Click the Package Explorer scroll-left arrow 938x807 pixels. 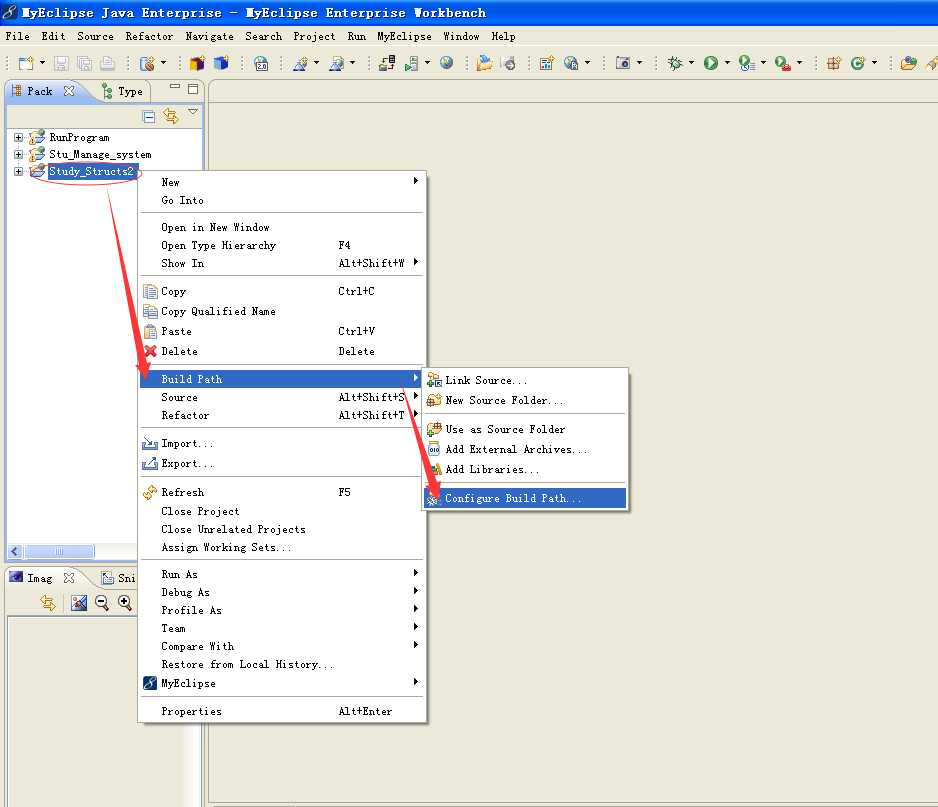pyautogui.click(x=16, y=551)
